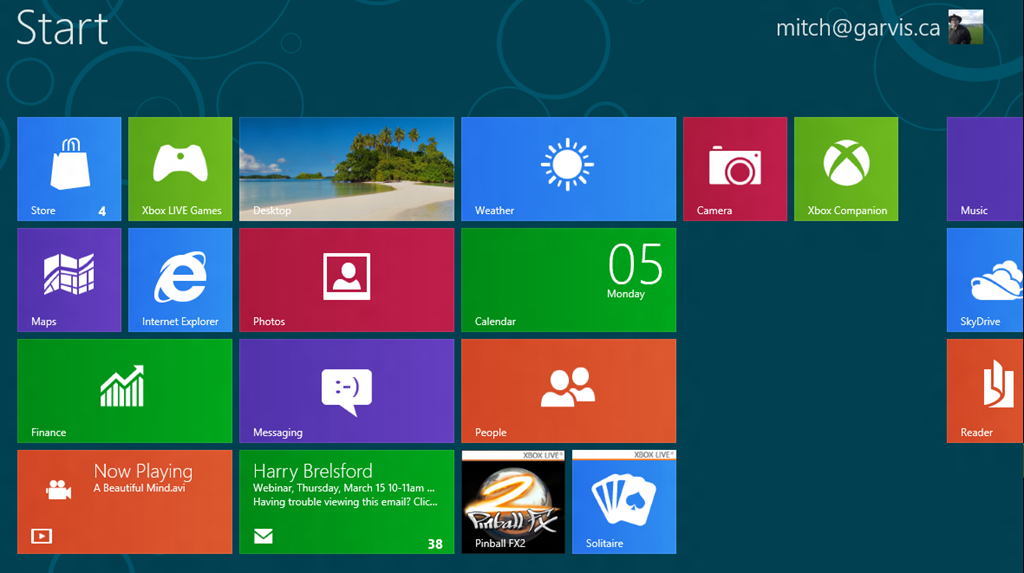Open the SkyDrive cloud tile
Screen dimensions: 1024x573
click(x=985, y=279)
